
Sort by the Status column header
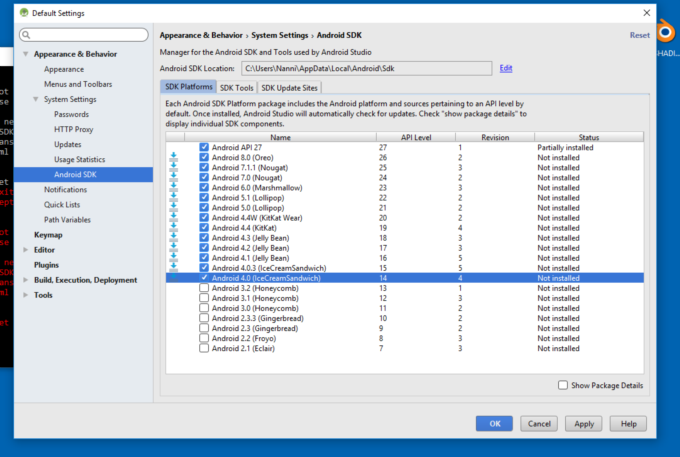click(588, 137)
